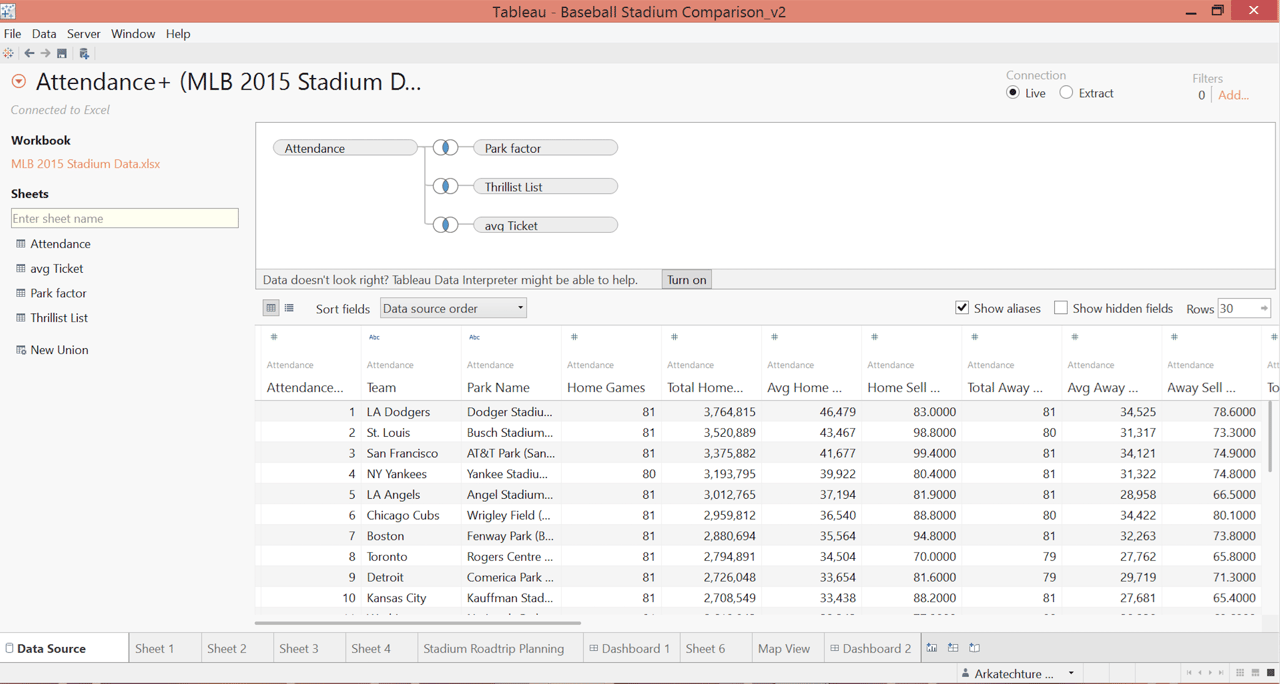Open the avg Ticket join icon
This screenshot has height=684, width=1280.
[445, 225]
